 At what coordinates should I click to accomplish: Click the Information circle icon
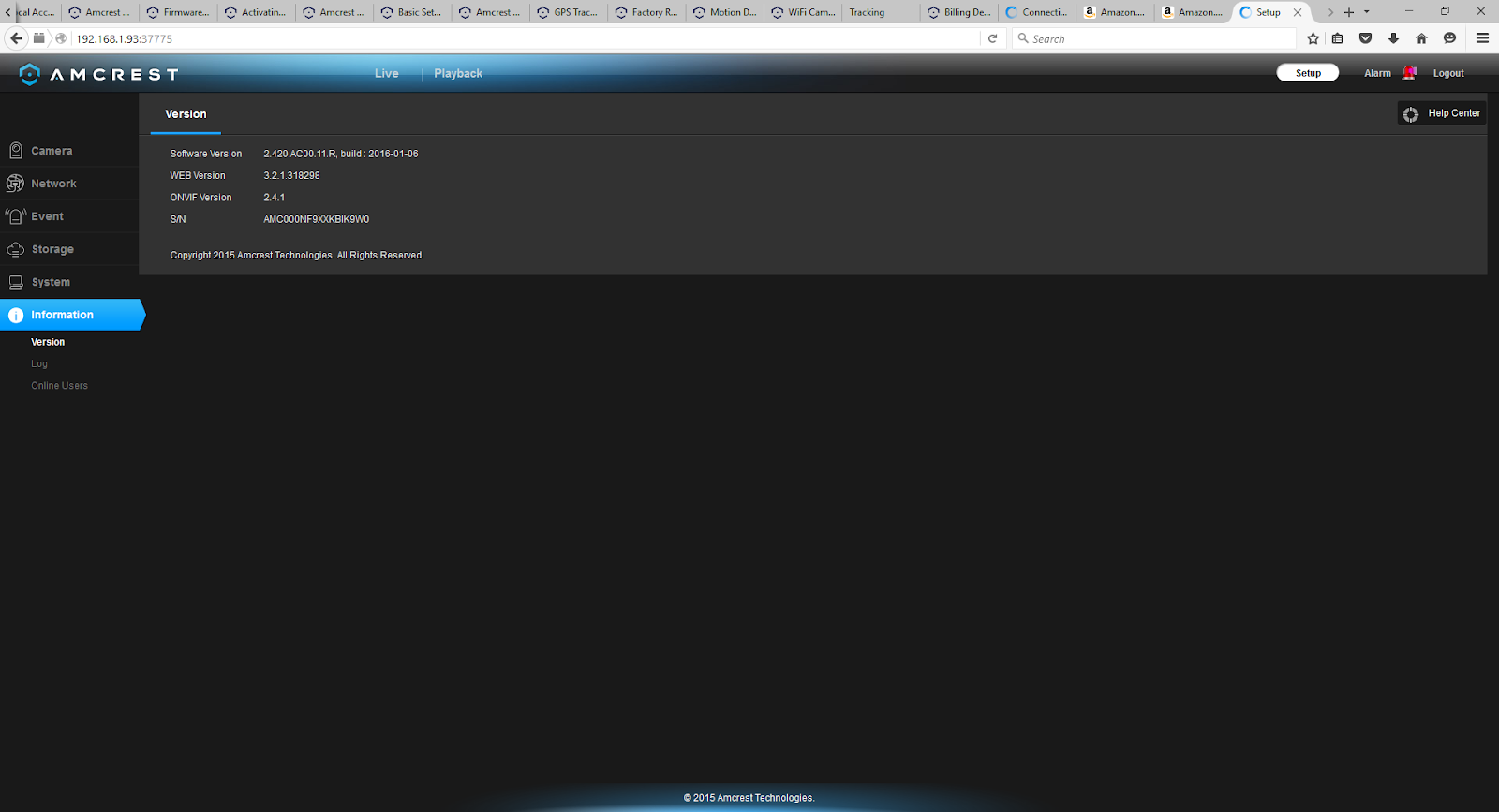16,316
